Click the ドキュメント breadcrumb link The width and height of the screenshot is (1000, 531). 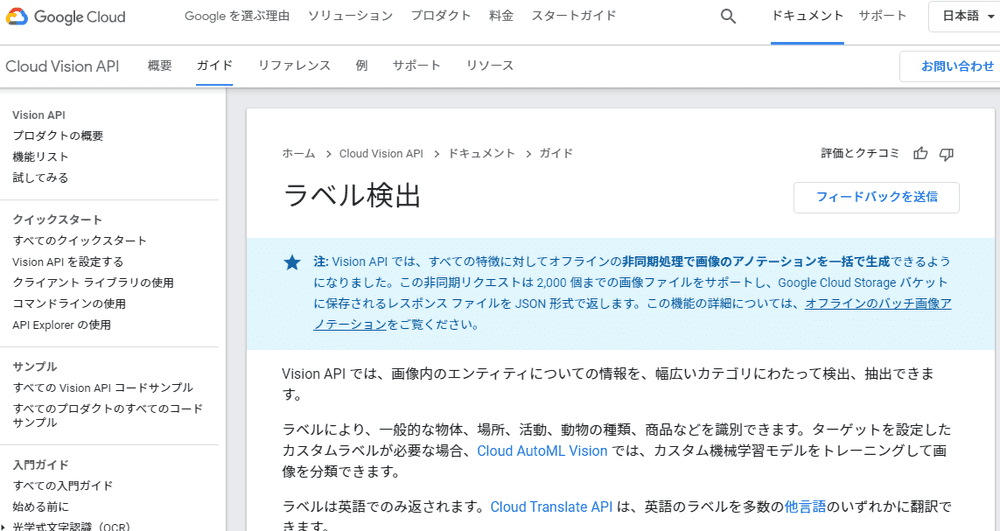pos(481,154)
